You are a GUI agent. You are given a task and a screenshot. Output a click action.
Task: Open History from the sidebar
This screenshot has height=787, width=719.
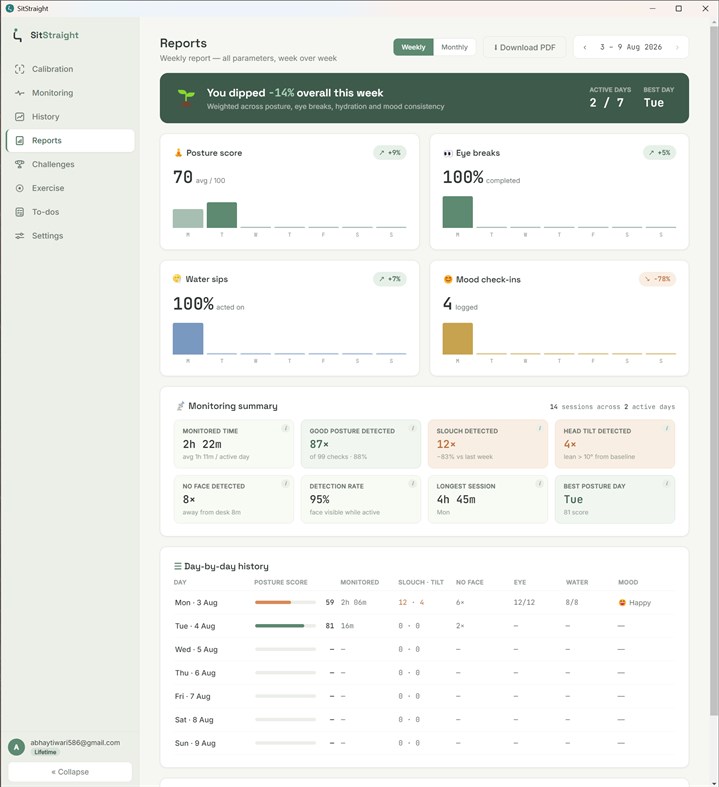coord(70,117)
